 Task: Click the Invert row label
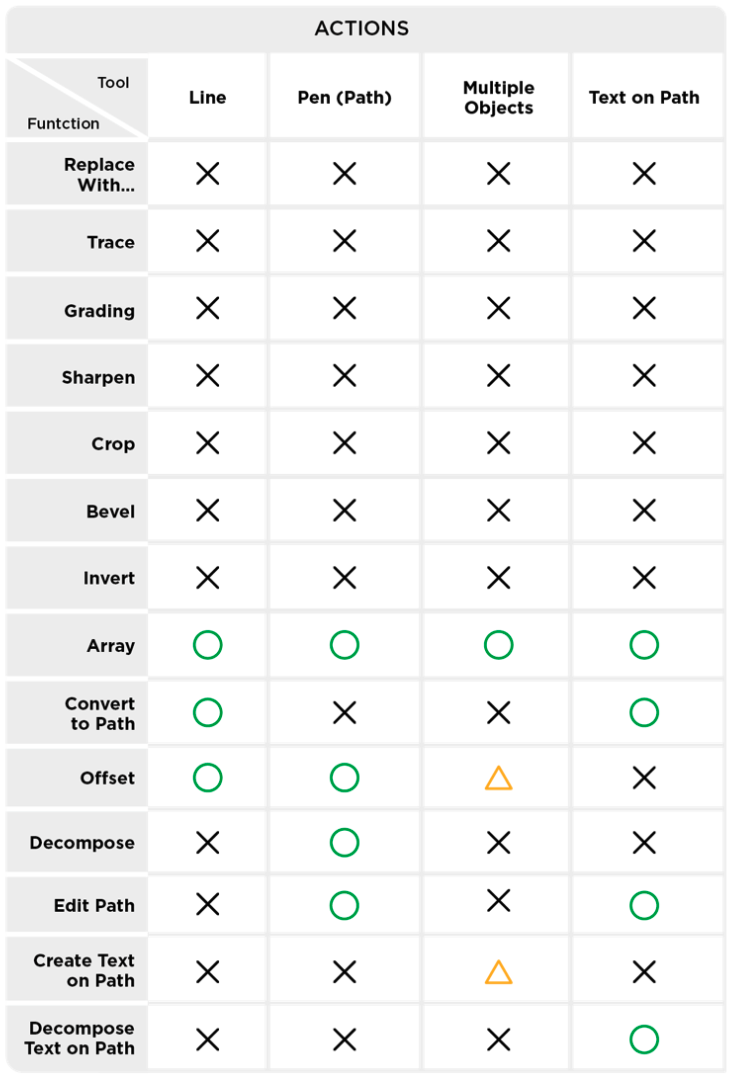coord(109,578)
